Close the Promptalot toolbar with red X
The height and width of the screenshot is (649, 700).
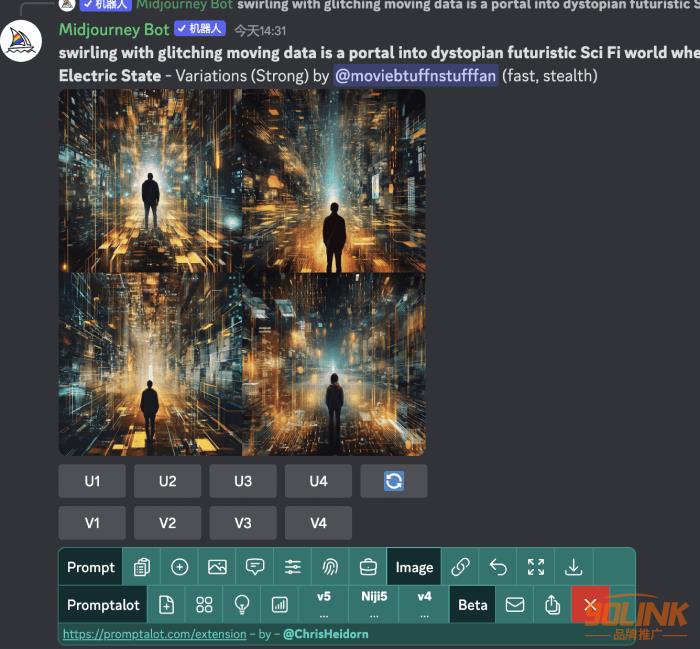590,605
